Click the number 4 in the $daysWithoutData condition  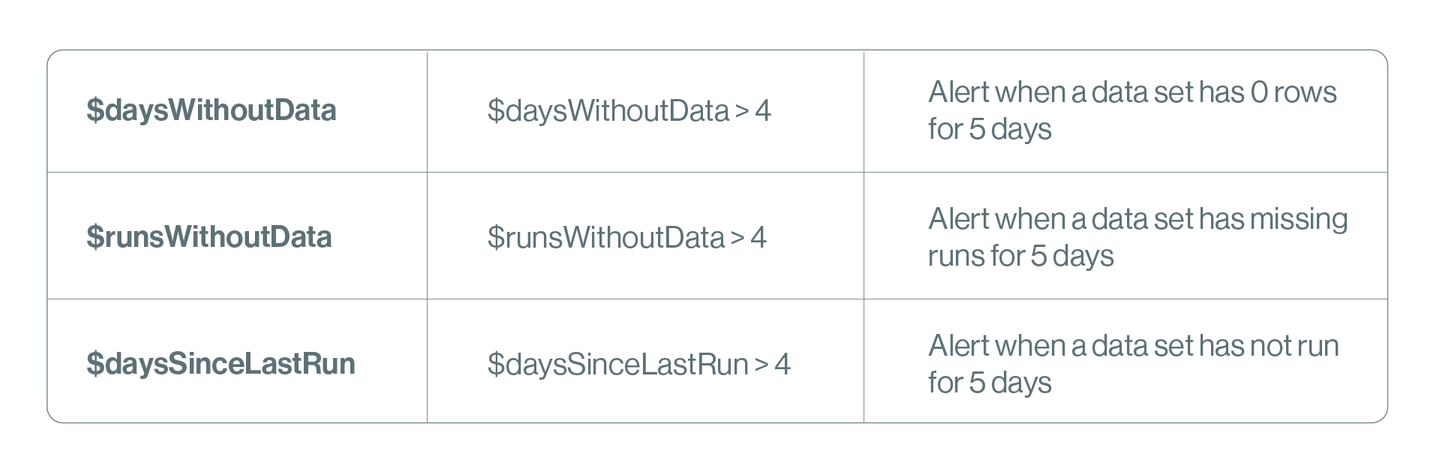coord(763,111)
